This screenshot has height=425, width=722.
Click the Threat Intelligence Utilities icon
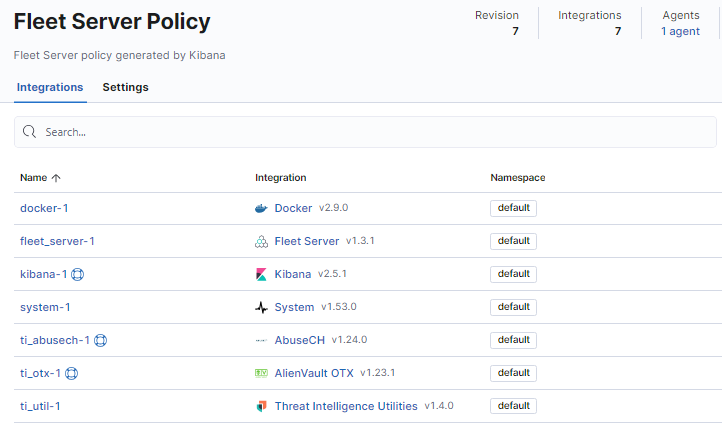click(262, 406)
